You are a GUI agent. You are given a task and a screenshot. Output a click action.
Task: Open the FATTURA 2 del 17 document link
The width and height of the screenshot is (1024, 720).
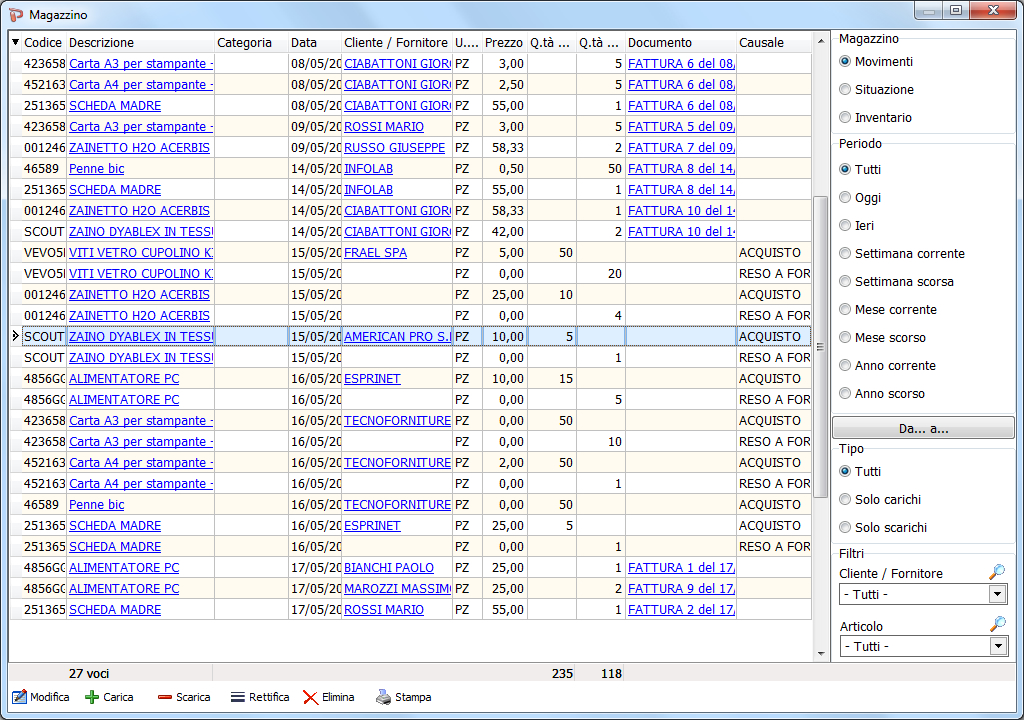681,610
